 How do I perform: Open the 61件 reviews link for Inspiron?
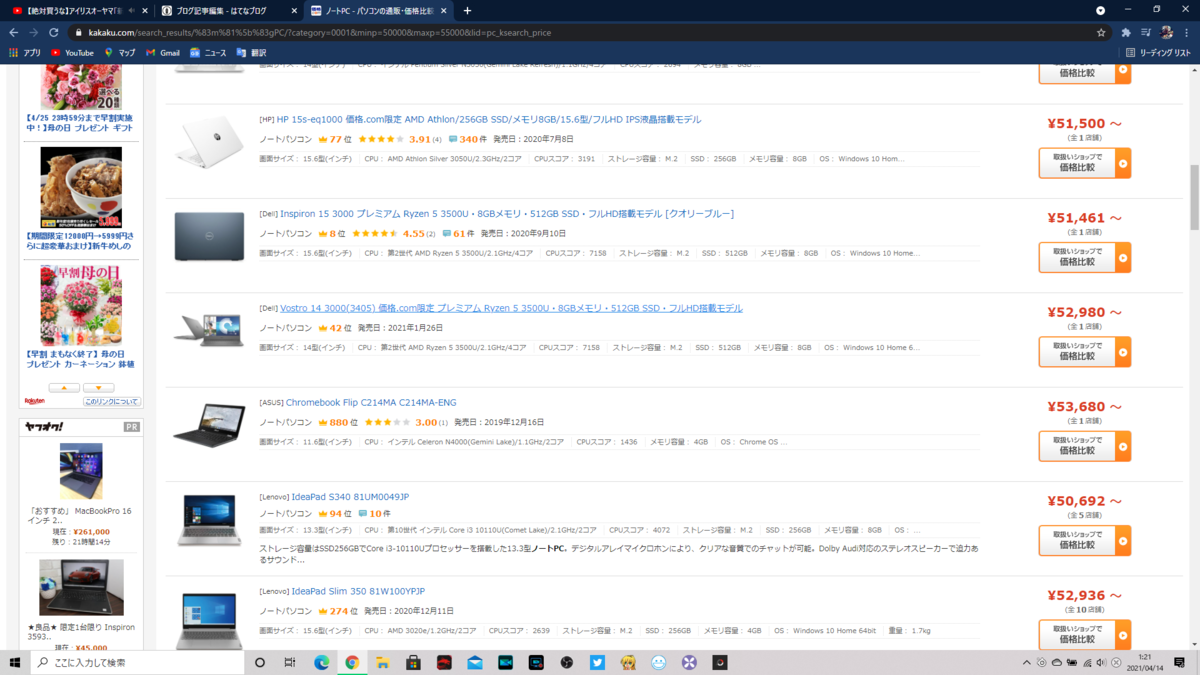[x=459, y=234]
